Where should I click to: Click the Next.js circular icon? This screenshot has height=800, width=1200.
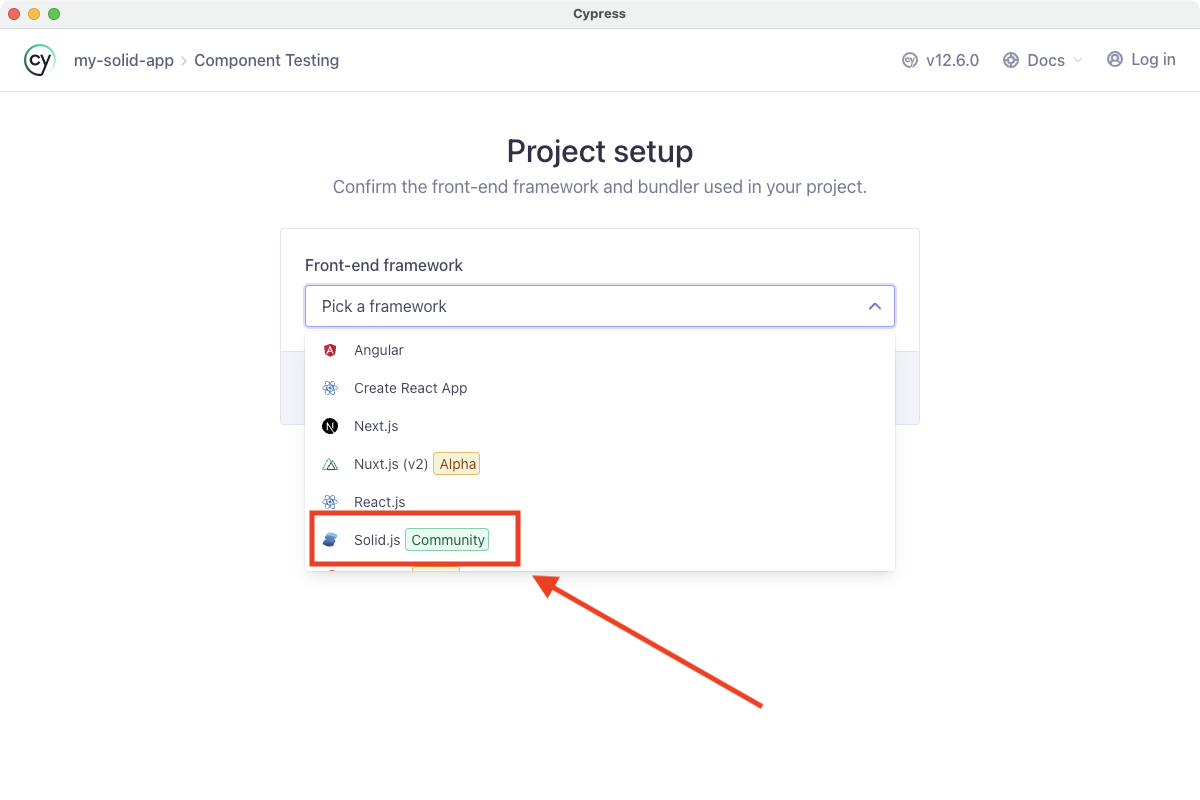coord(330,425)
